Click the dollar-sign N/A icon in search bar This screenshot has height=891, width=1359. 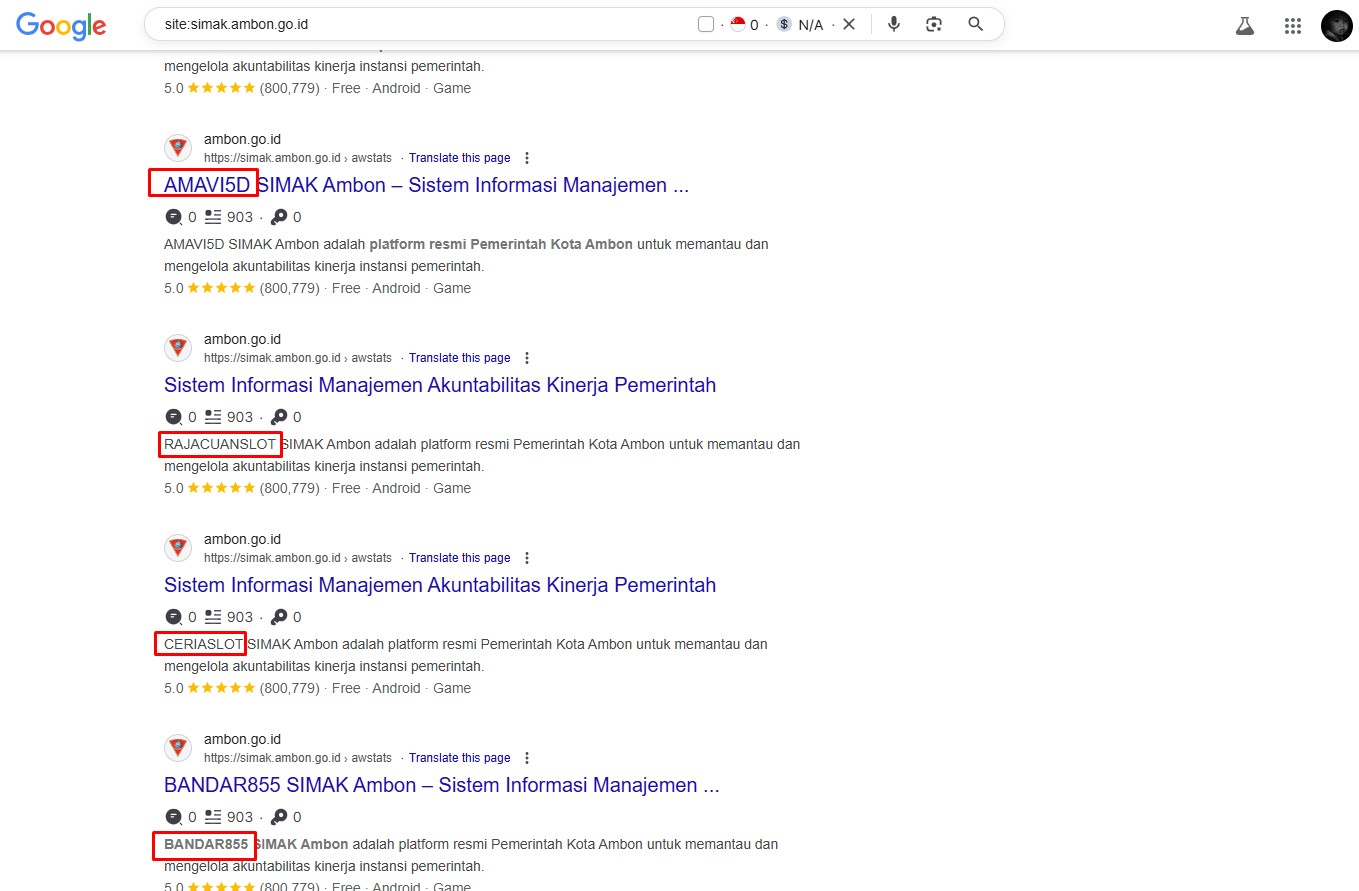(x=784, y=23)
